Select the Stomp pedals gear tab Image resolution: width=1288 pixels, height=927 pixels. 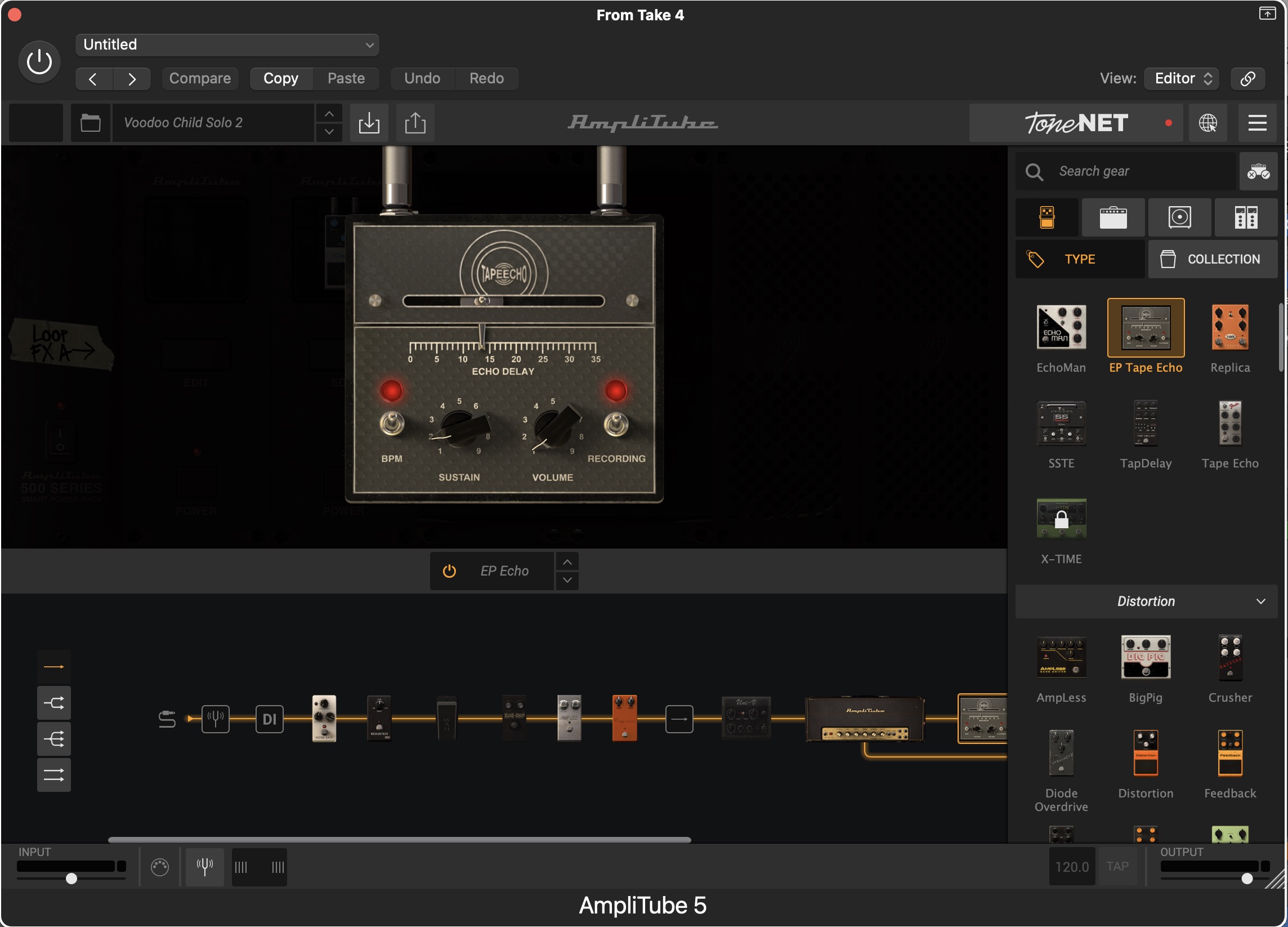click(1047, 217)
